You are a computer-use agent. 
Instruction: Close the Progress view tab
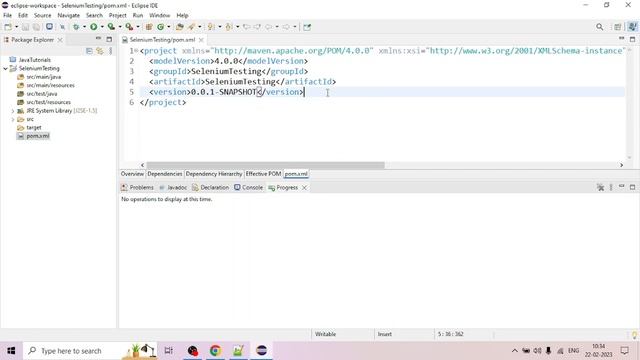tap(304, 188)
